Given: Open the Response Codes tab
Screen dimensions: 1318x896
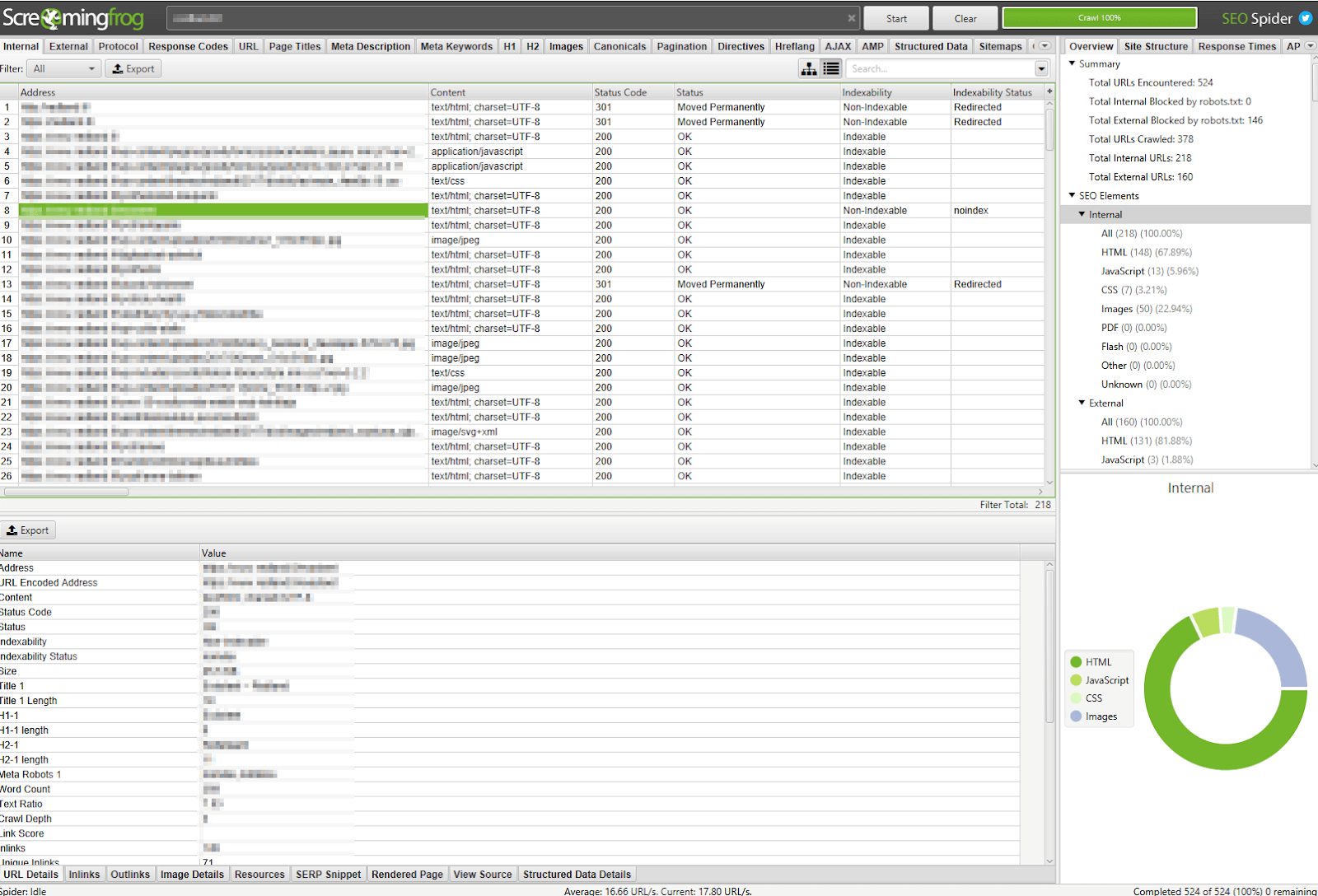Looking at the screenshot, I should (x=188, y=46).
